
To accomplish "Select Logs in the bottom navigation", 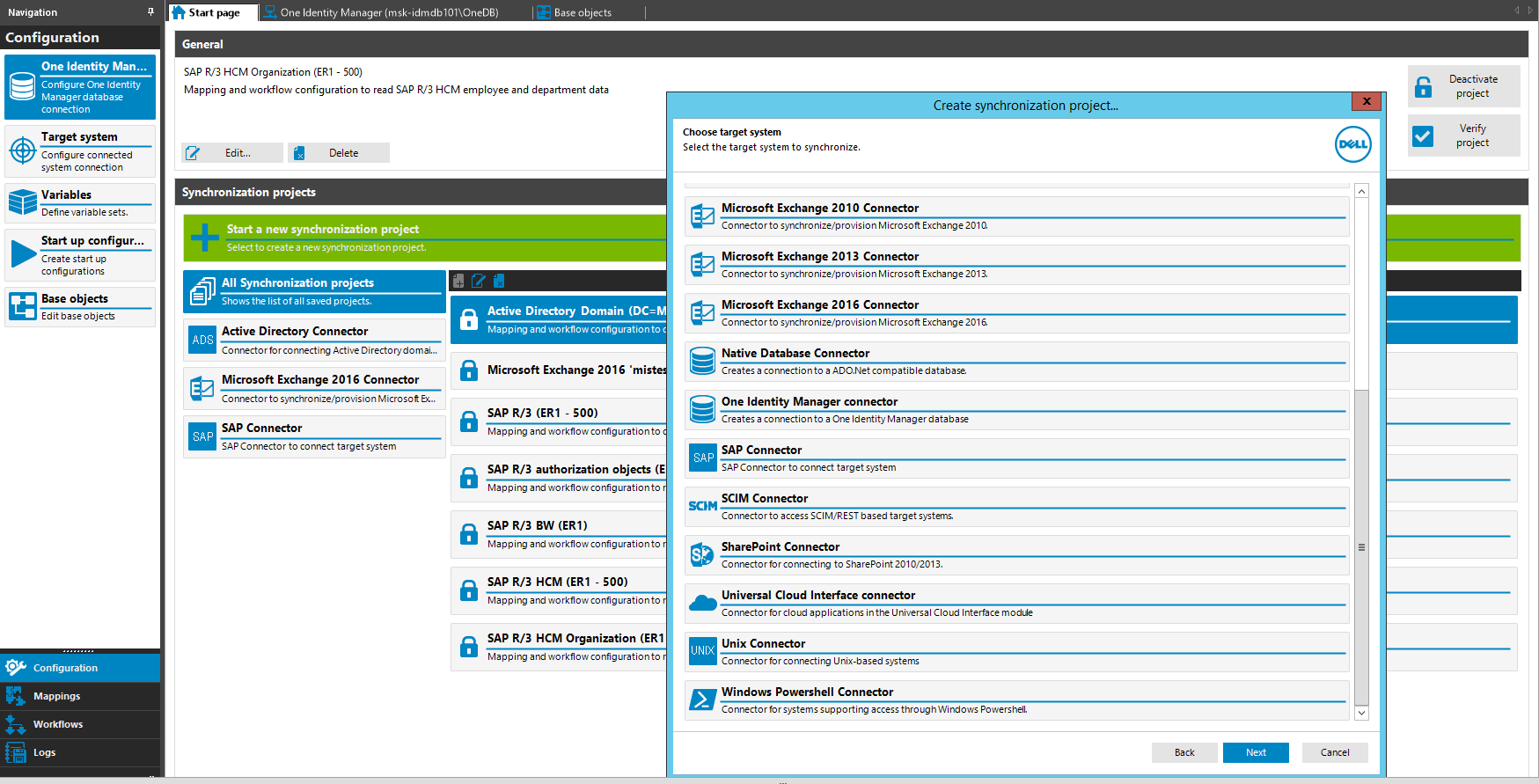I will 80,752.
